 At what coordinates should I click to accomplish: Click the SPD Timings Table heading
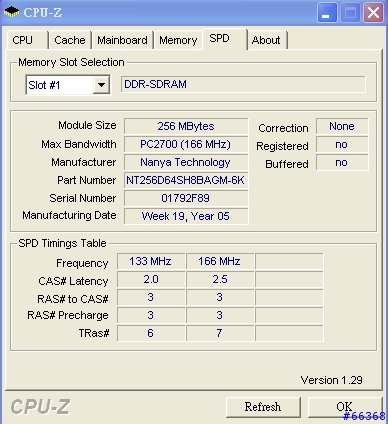(x=62, y=243)
